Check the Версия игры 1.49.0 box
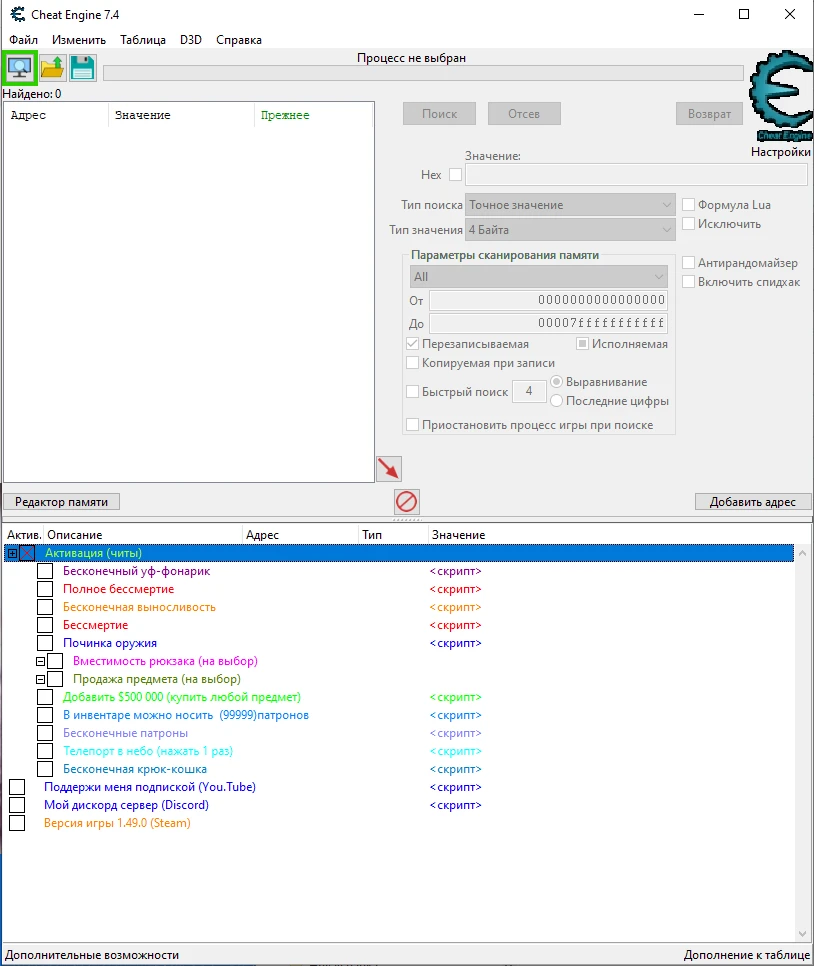The width and height of the screenshot is (814, 966). pyautogui.click(x=17, y=823)
